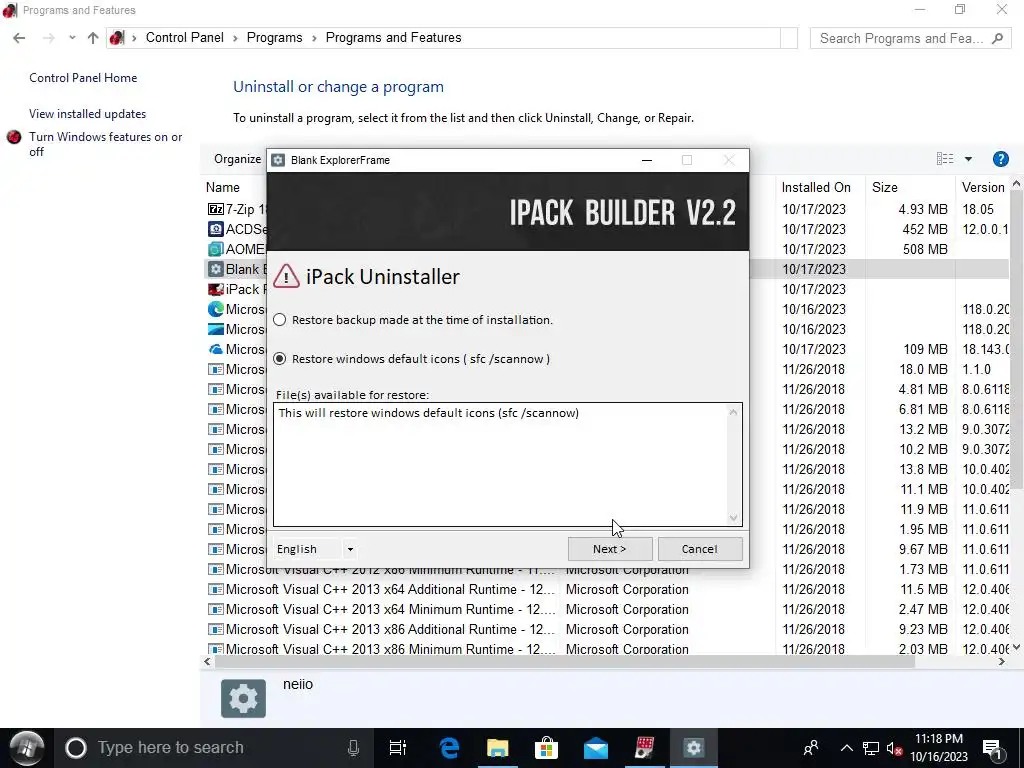
Task: Click the taskbar microphone icon
Action: pyautogui.click(x=353, y=748)
